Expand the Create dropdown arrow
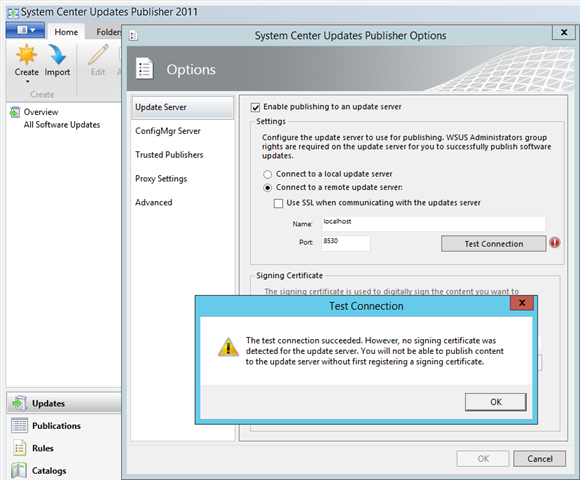Screen dimensions: 580x480 27,81
